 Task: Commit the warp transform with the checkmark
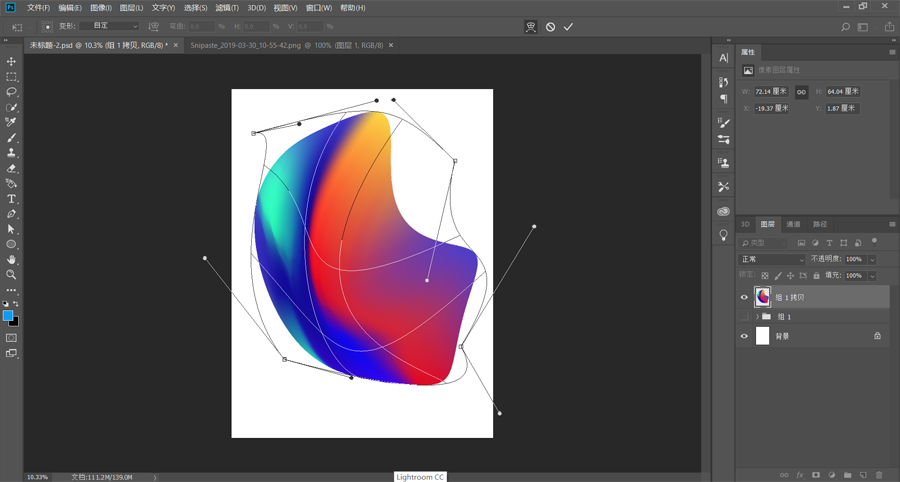(568, 27)
